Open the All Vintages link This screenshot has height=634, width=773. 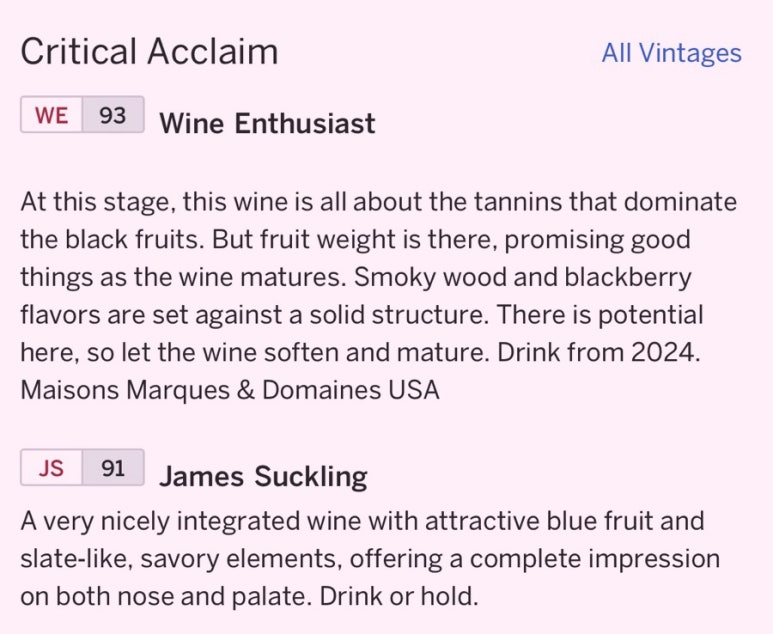click(671, 53)
